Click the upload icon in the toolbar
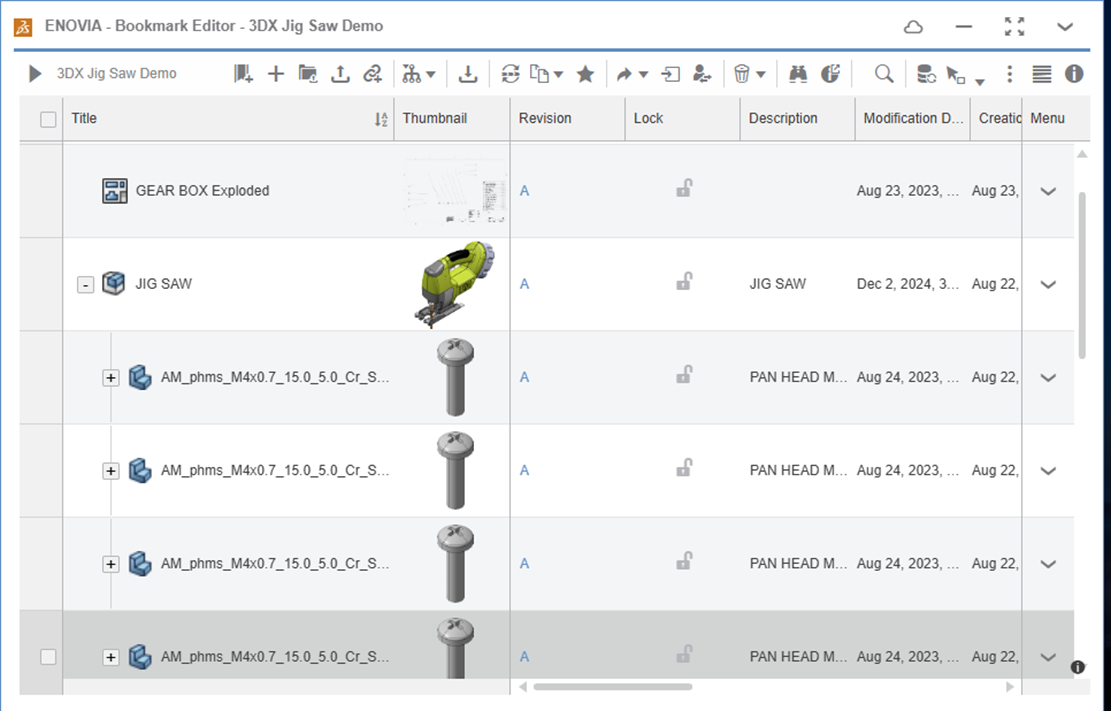 click(340, 74)
